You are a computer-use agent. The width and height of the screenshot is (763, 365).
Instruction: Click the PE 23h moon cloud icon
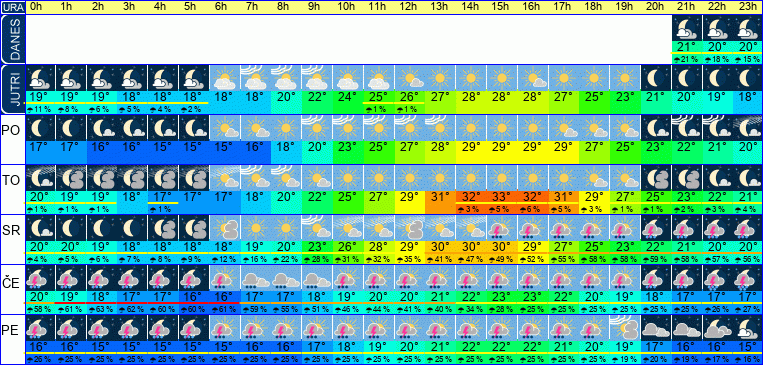point(747,328)
